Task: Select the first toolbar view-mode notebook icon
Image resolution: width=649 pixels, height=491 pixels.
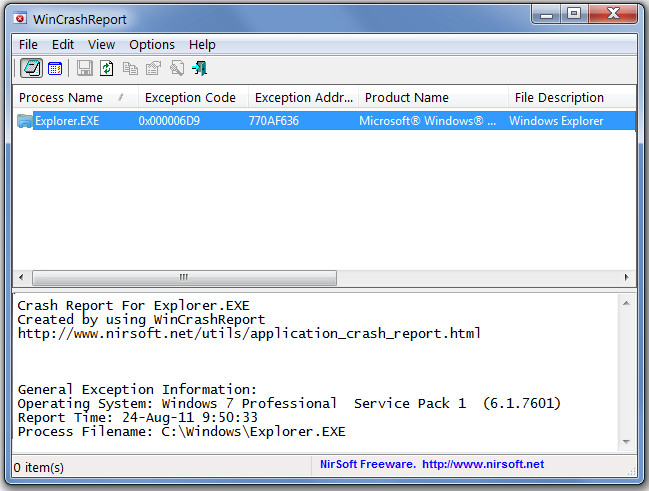Action: click(x=31, y=68)
